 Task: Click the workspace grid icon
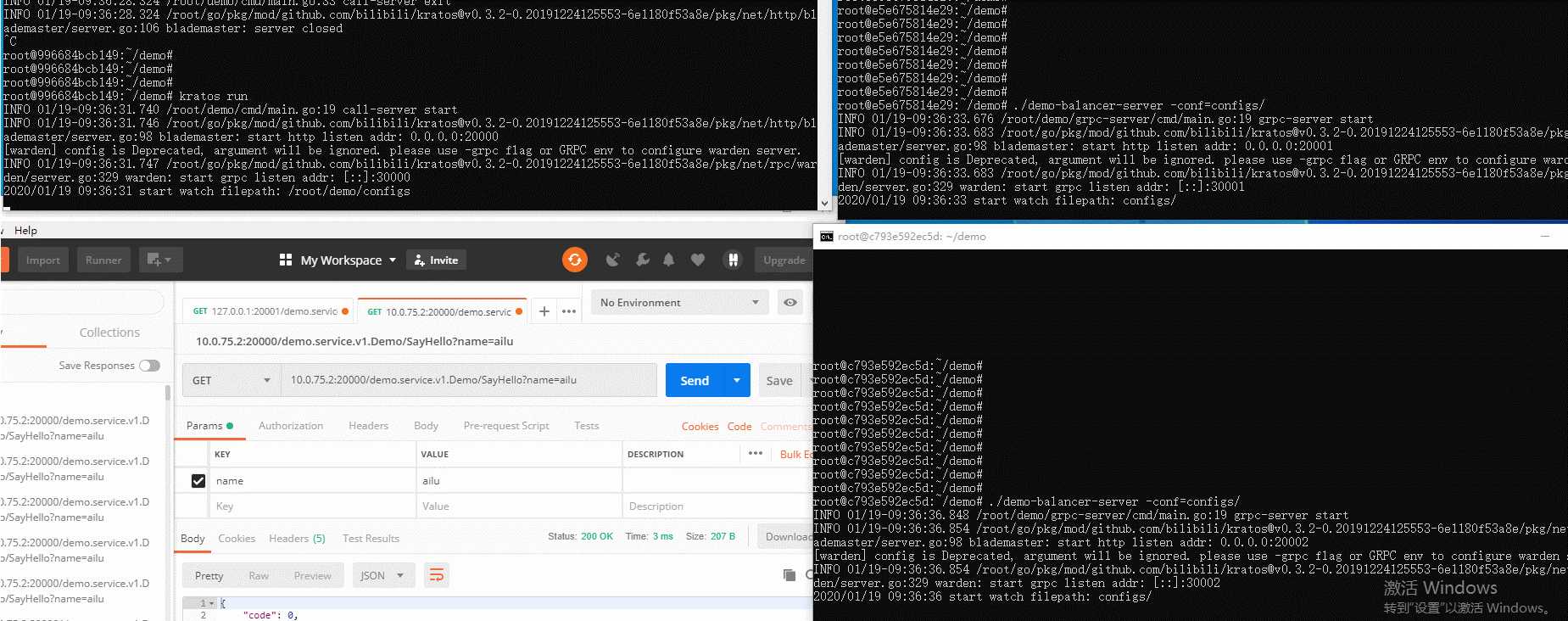point(286,260)
